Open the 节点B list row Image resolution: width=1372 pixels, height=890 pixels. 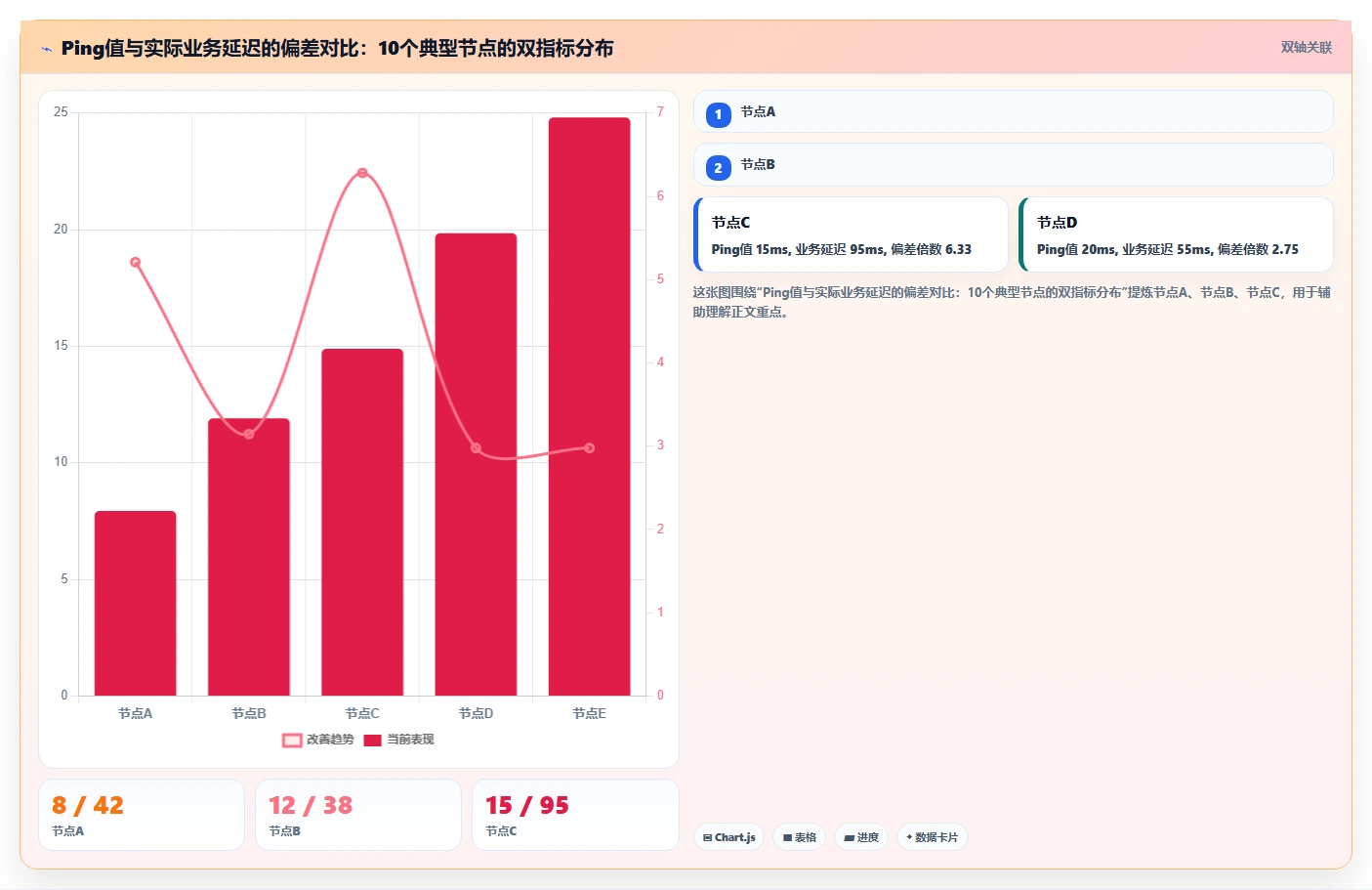coord(1013,164)
